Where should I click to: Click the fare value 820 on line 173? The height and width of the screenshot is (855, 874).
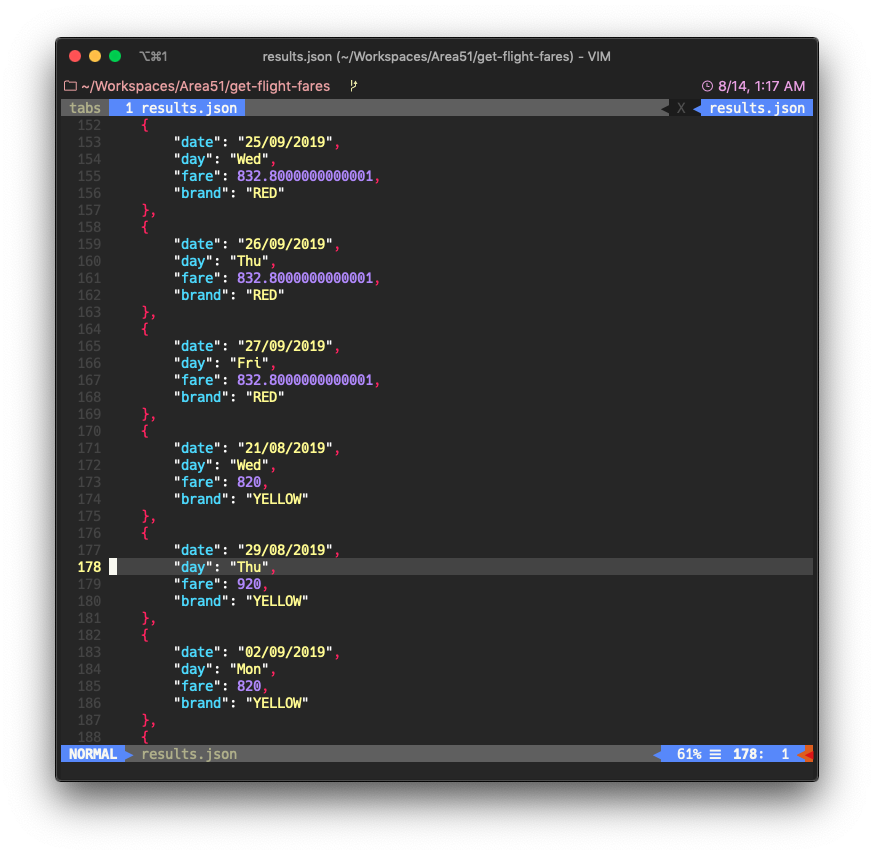point(249,482)
